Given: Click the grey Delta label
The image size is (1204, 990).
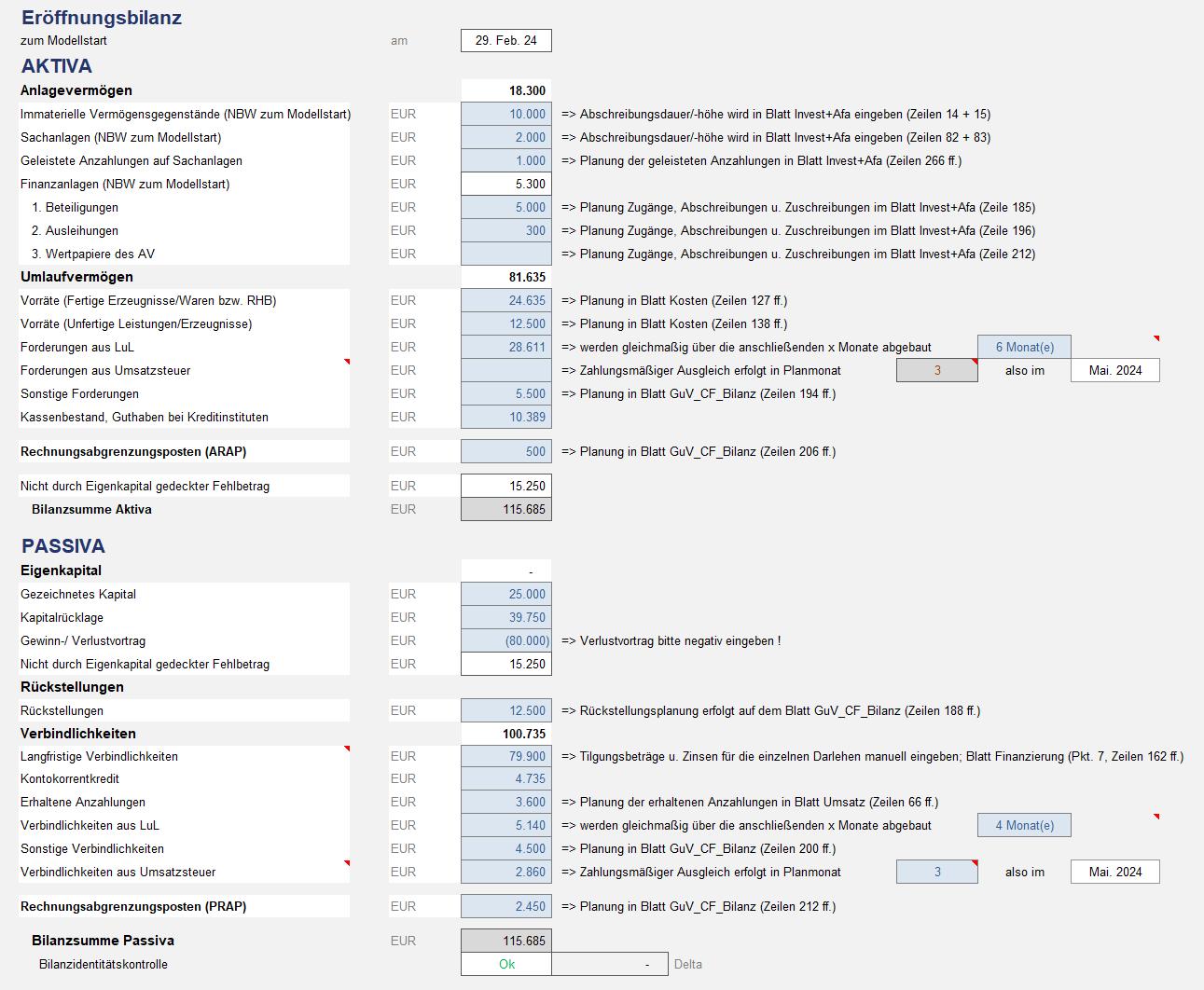Looking at the screenshot, I should pos(688,964).
